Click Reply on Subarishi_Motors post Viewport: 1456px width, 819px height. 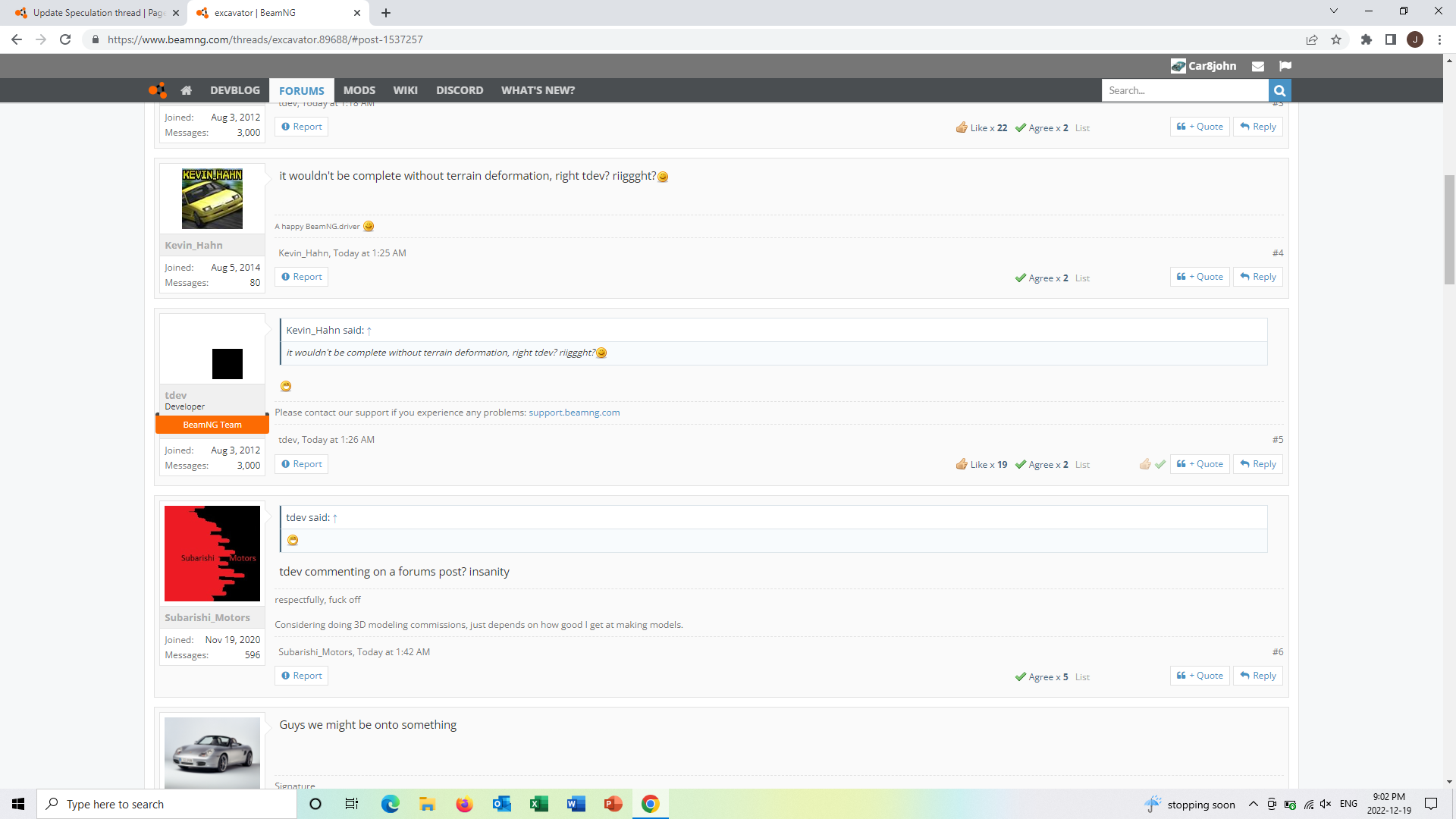1257,676
